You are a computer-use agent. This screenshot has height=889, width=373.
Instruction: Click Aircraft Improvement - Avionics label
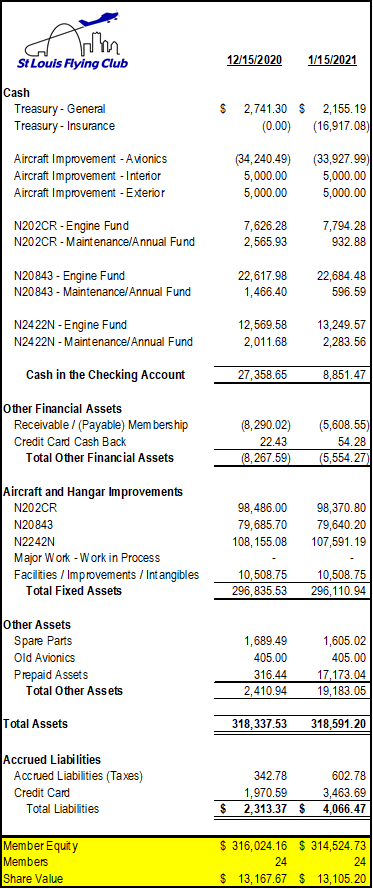tap(91, 159)
